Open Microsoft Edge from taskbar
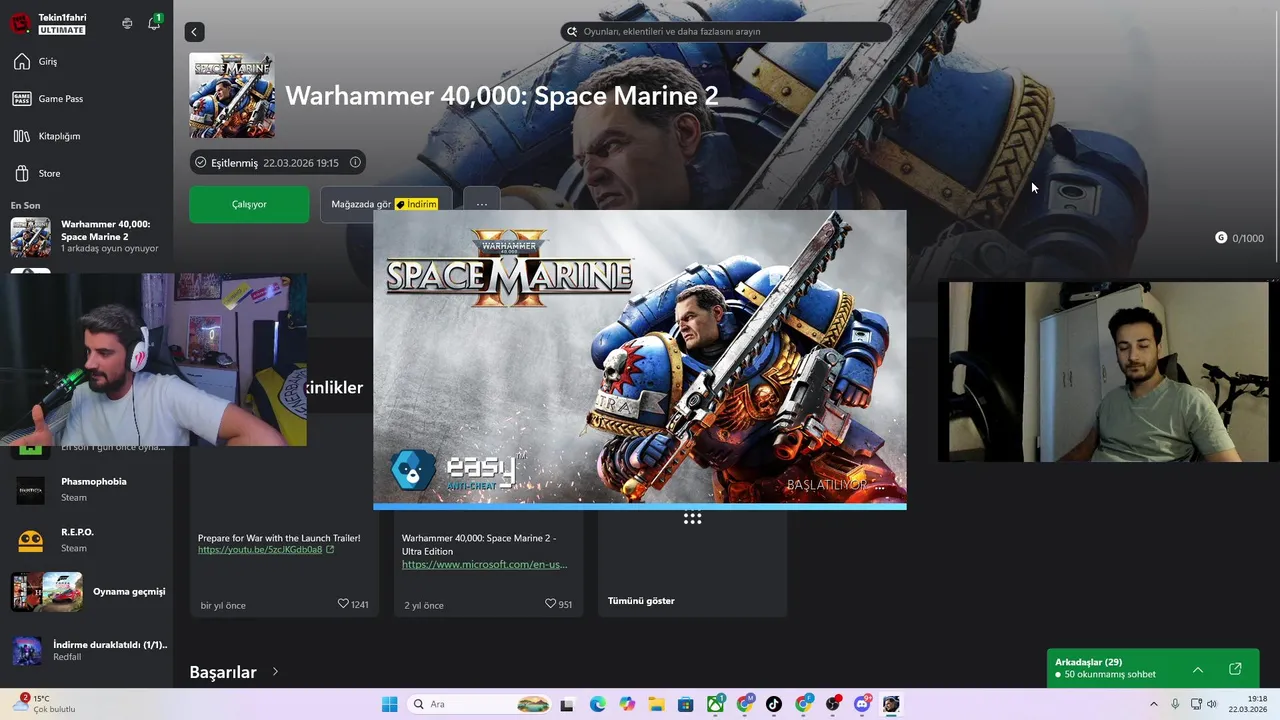Viewport: 1280px width, 720px height. pos(597,704)
